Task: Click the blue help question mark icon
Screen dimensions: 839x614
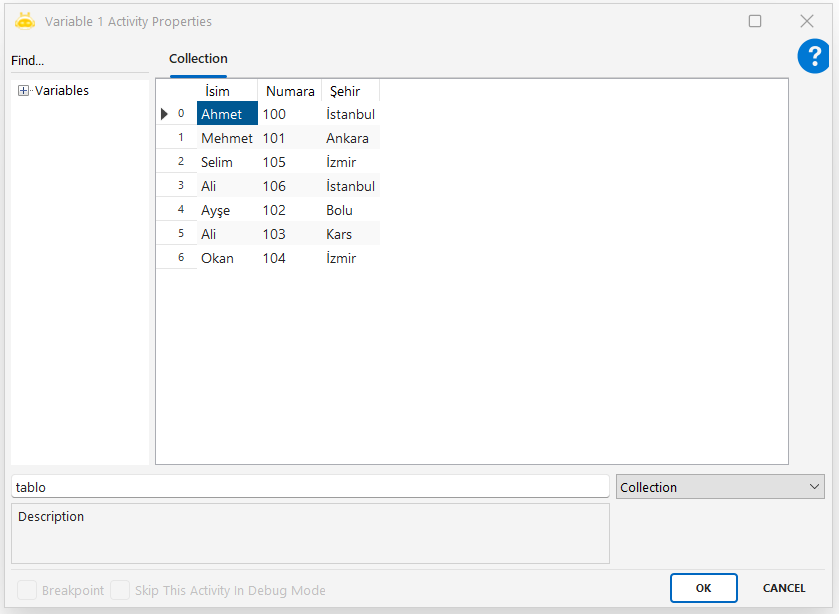Action: (813, 57)
